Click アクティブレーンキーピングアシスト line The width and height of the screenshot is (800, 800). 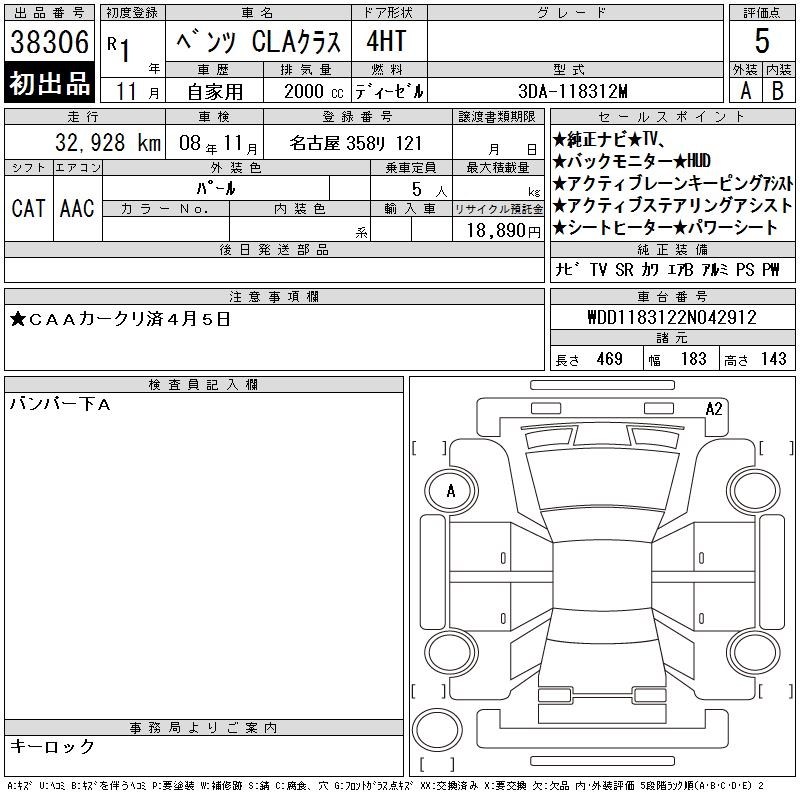pos(673,183)
